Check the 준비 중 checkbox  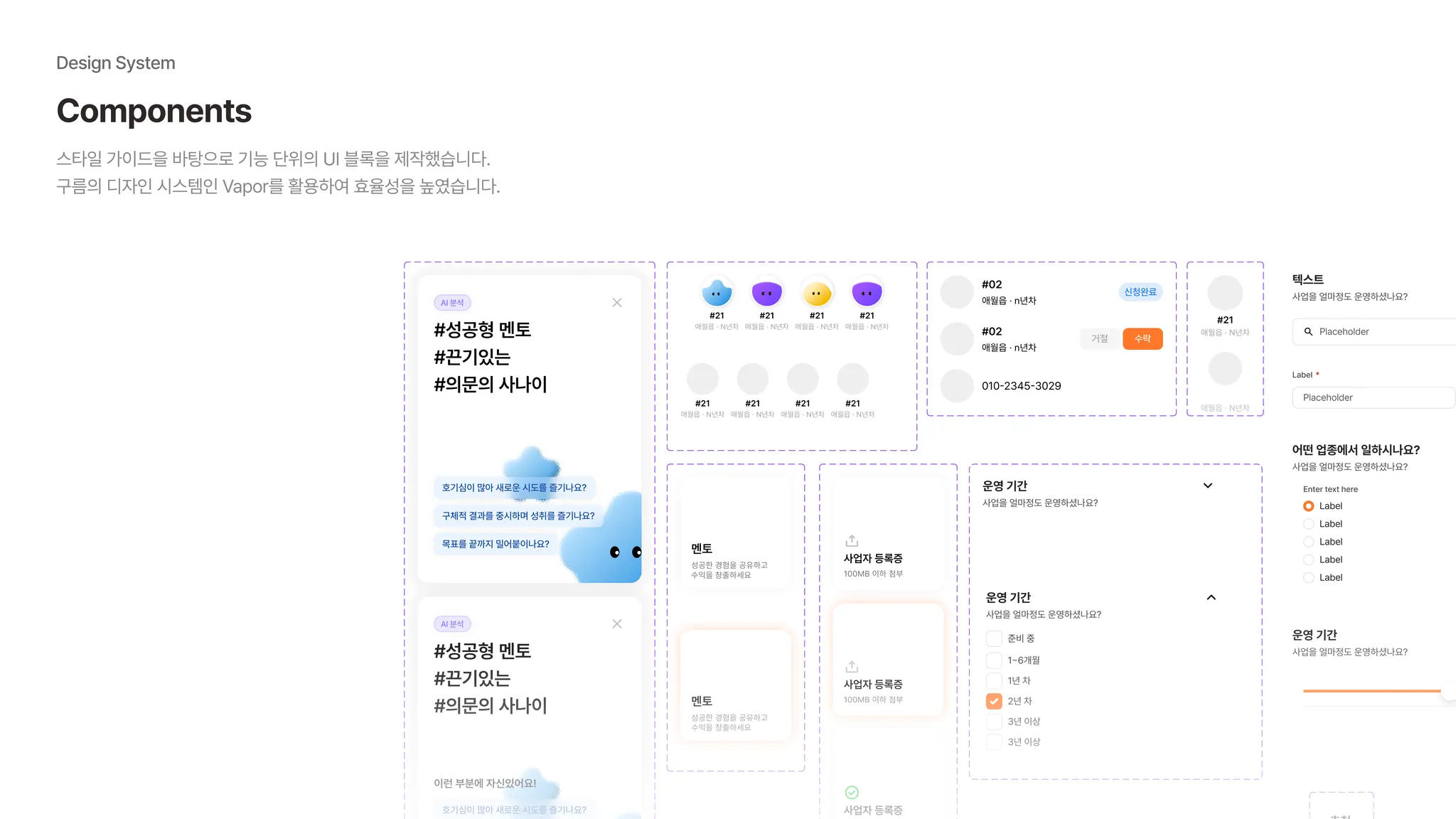click(x=994, y=638)
